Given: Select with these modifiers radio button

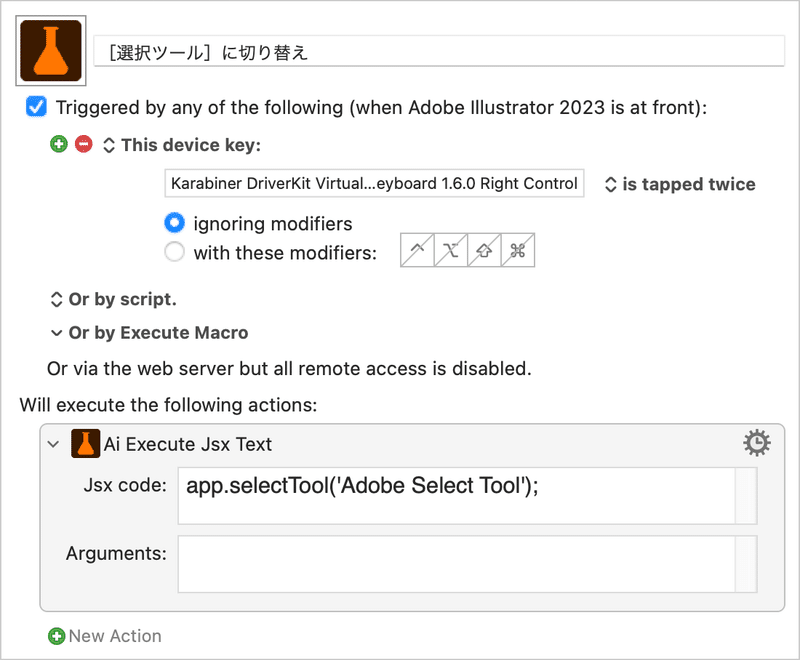Looking at the screenshot, I should [x=174, y=252].
